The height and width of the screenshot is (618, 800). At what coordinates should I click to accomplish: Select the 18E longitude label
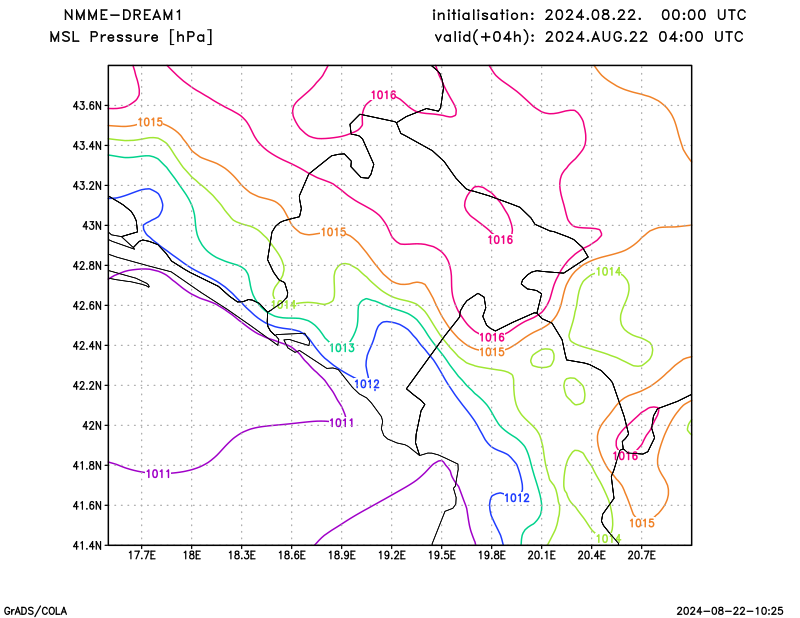point(191,555)
